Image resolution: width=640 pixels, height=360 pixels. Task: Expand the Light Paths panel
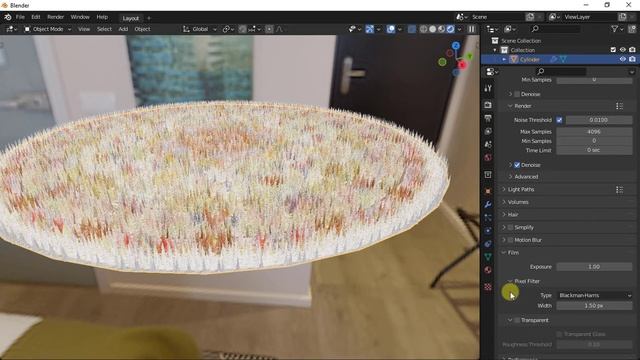pos(504,189)
